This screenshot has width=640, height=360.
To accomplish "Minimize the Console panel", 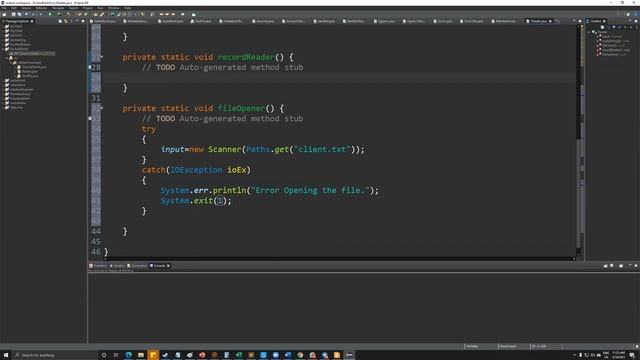I will (630, 265).
